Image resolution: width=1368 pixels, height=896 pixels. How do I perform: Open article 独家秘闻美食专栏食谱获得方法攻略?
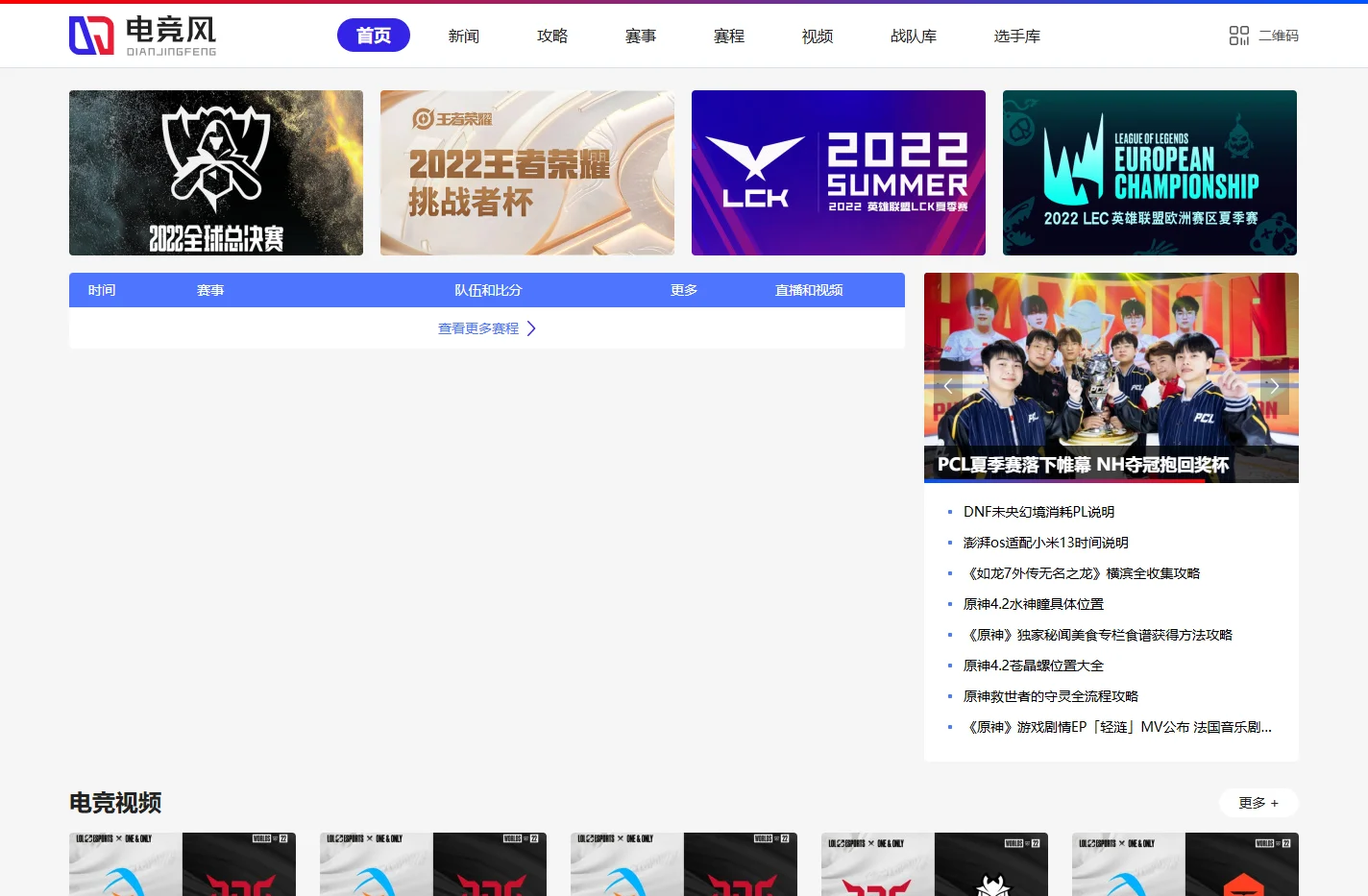click(1098, 635)
